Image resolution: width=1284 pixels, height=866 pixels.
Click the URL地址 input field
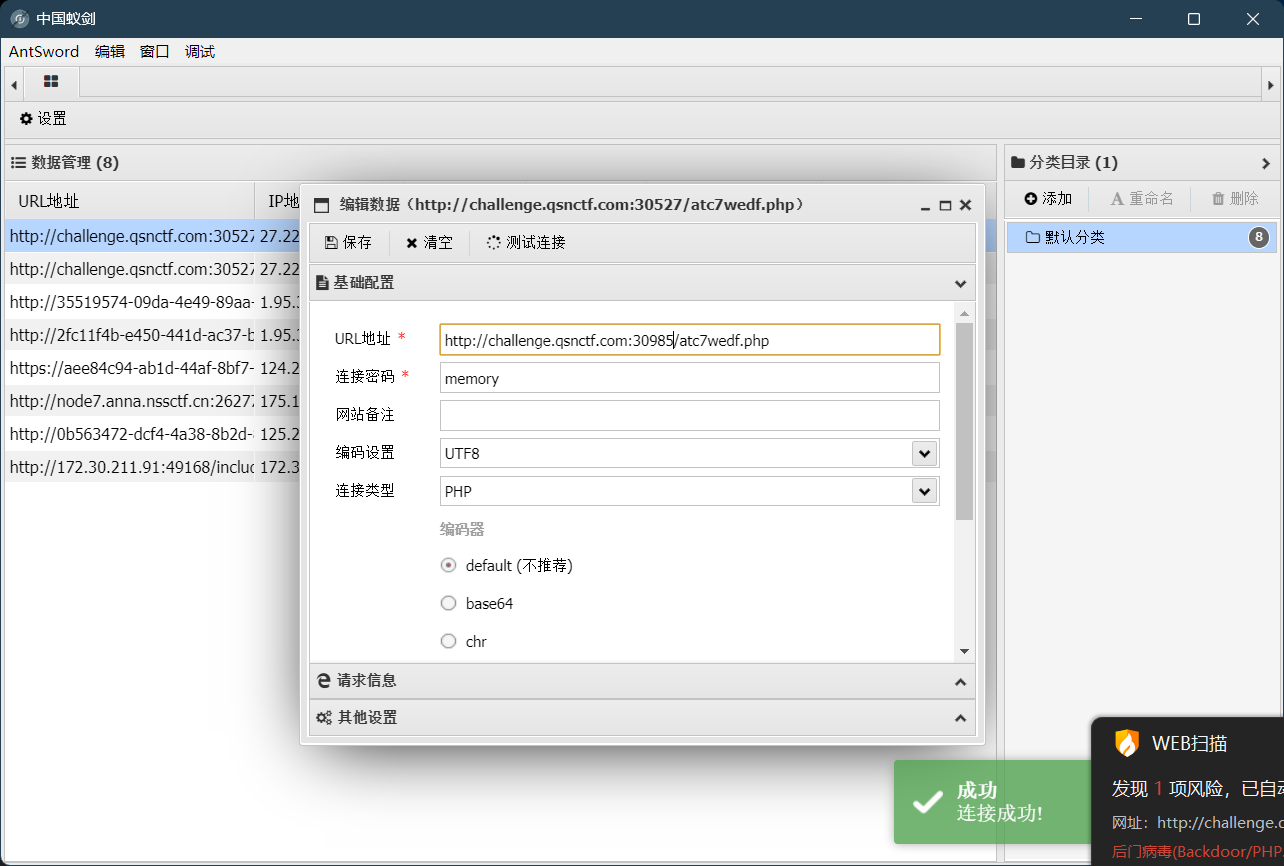[690, 340]
